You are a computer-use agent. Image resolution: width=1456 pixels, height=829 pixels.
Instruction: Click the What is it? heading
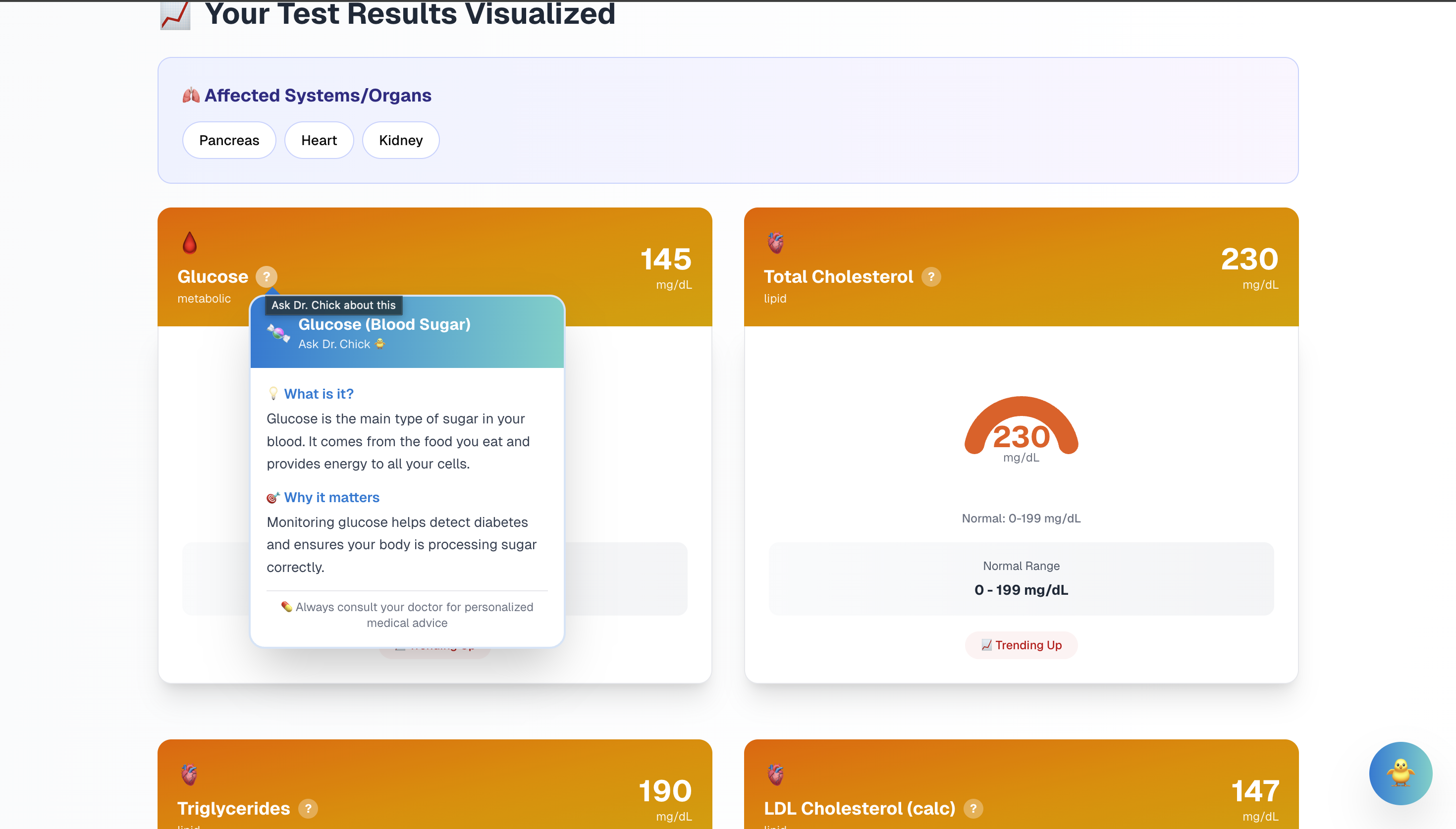coord(319,394)
